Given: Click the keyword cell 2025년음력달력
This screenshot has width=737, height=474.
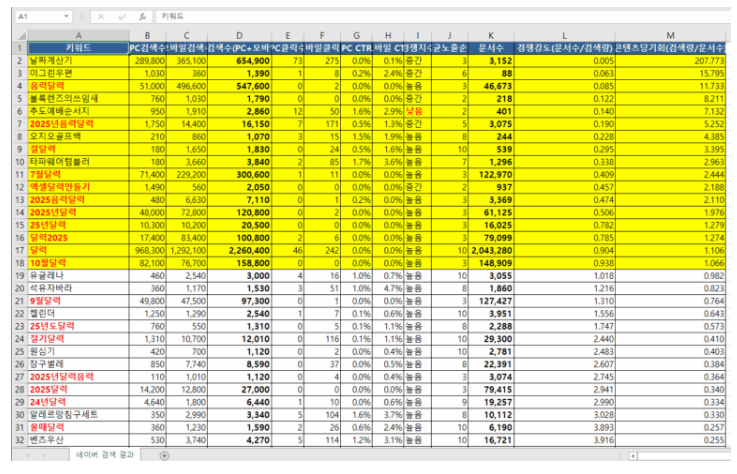Looking at the screenshot, I should [78, 124].
